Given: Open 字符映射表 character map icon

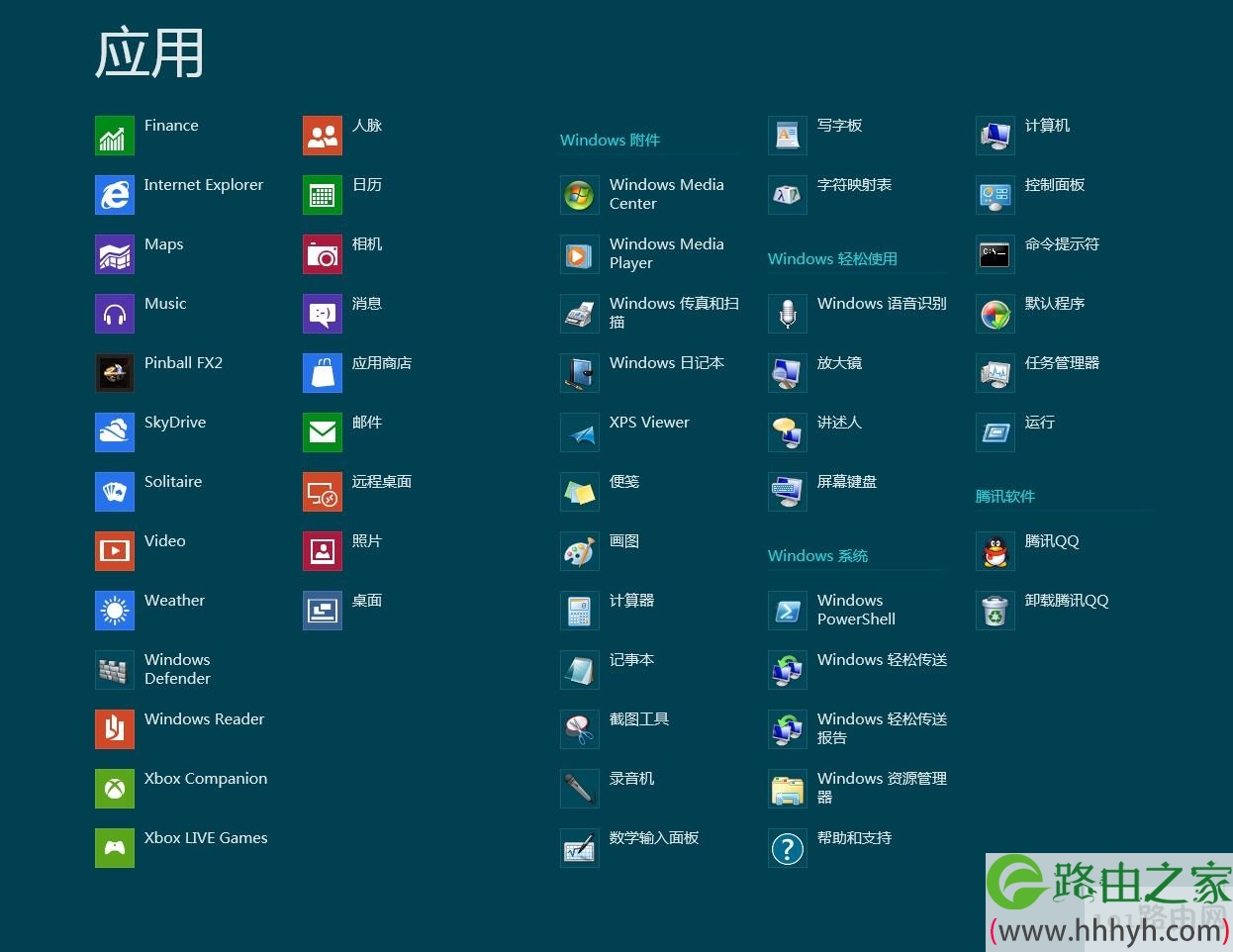Looking at the screenshot, I should [x=788, y=195].
